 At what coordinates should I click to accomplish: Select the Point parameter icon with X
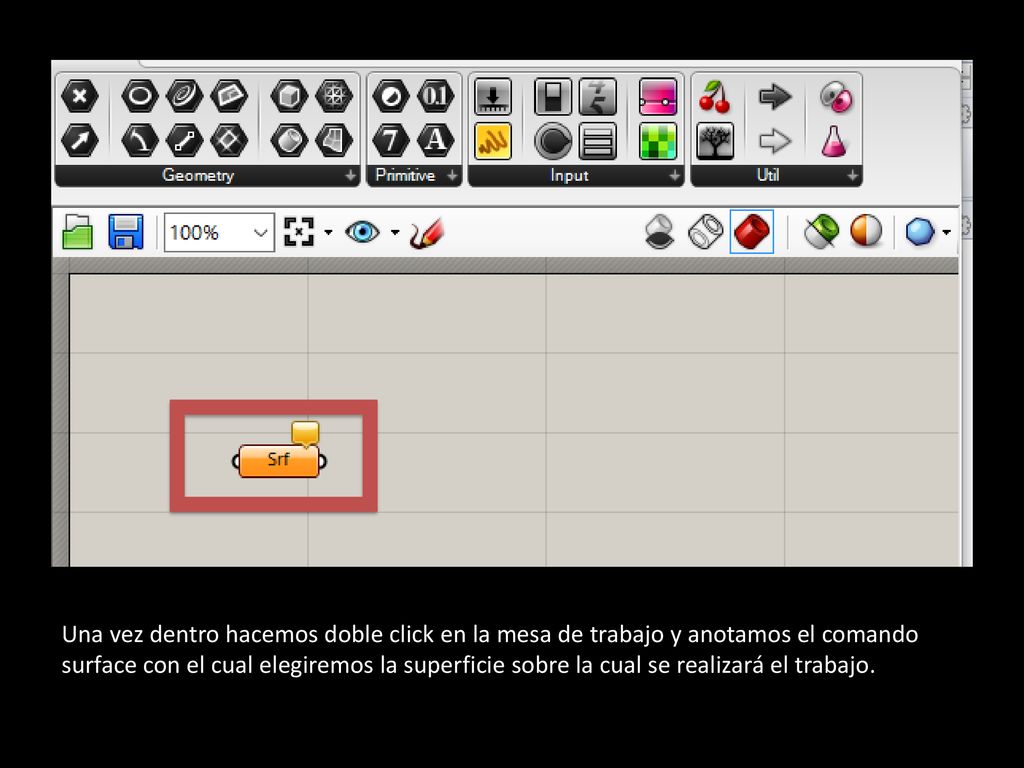point(79,97)
